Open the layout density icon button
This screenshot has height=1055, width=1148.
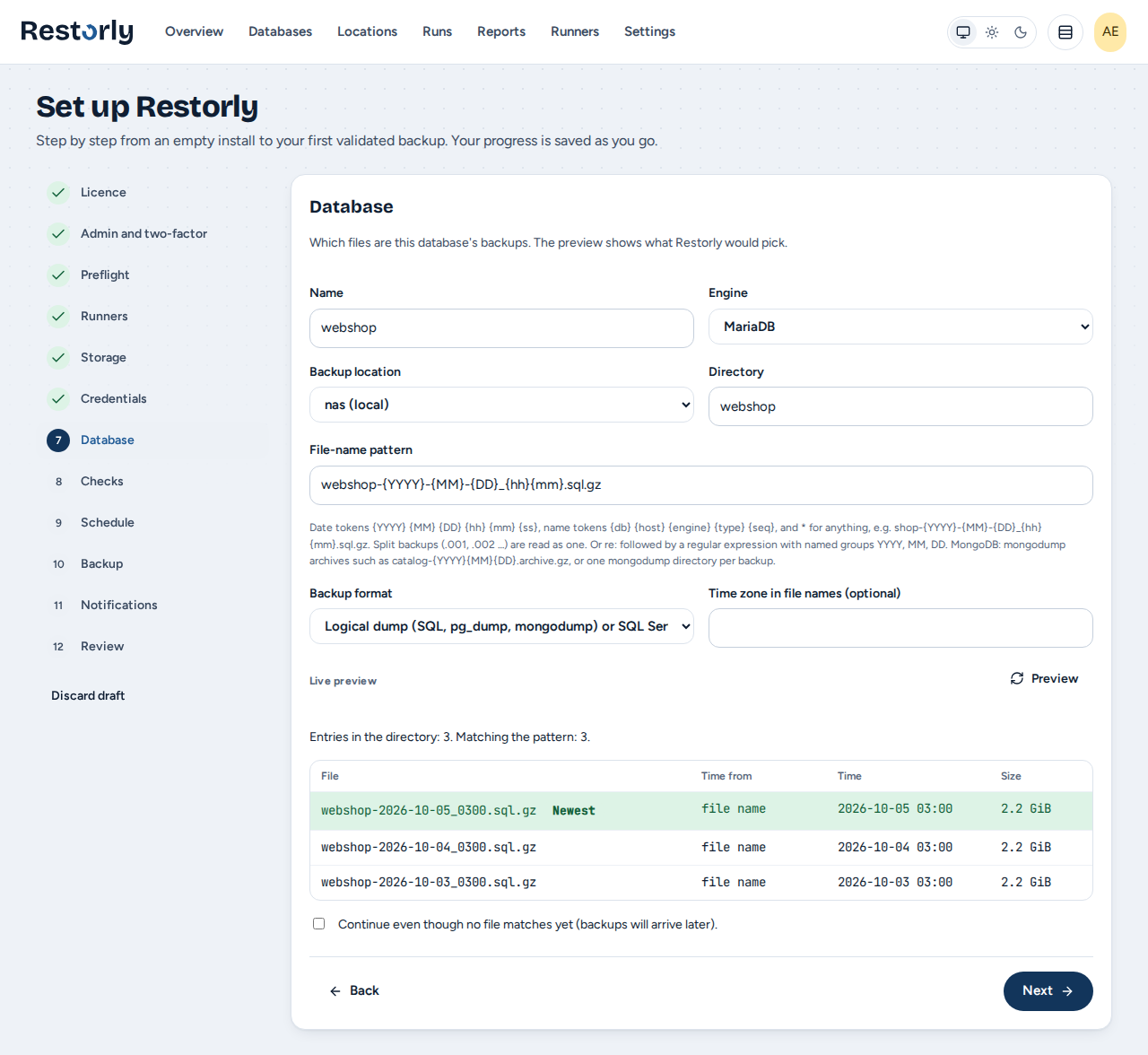click(x=1065, y=32)
